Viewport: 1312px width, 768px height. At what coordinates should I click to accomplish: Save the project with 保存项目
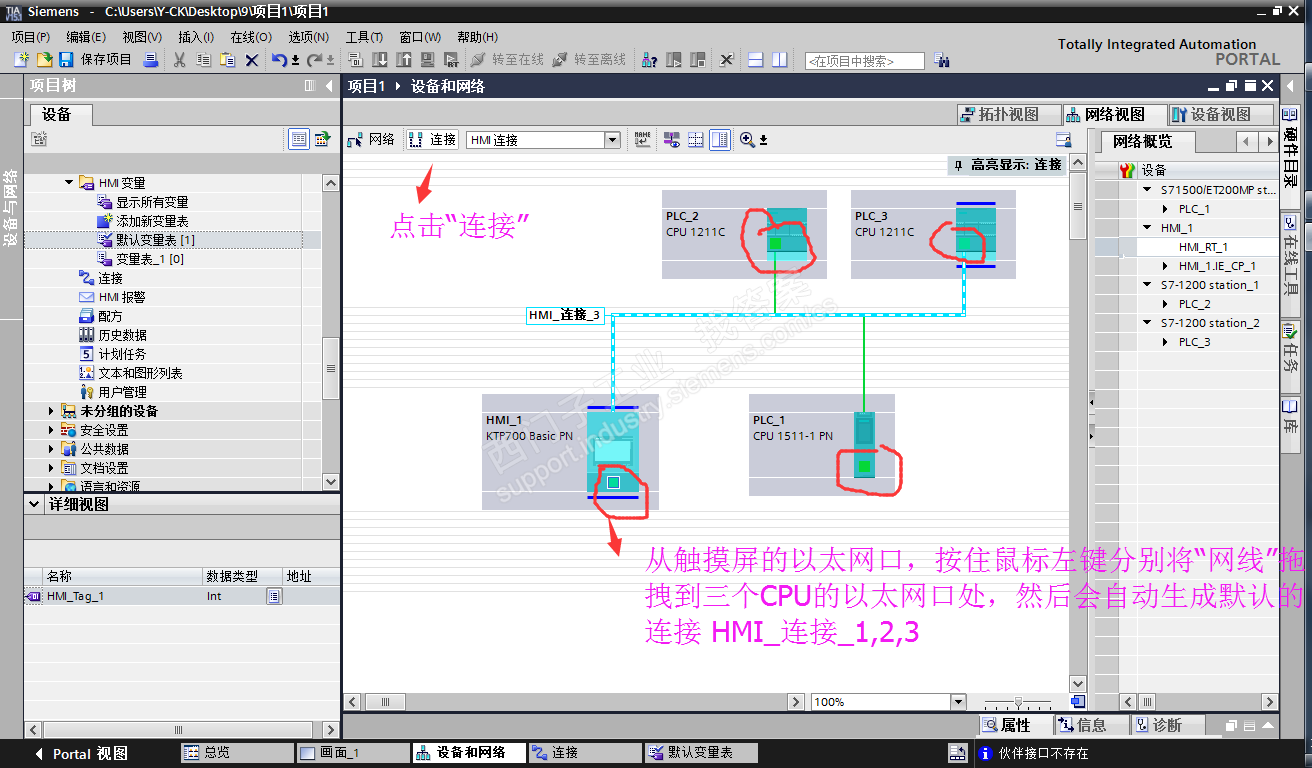[x=97, y=60]
